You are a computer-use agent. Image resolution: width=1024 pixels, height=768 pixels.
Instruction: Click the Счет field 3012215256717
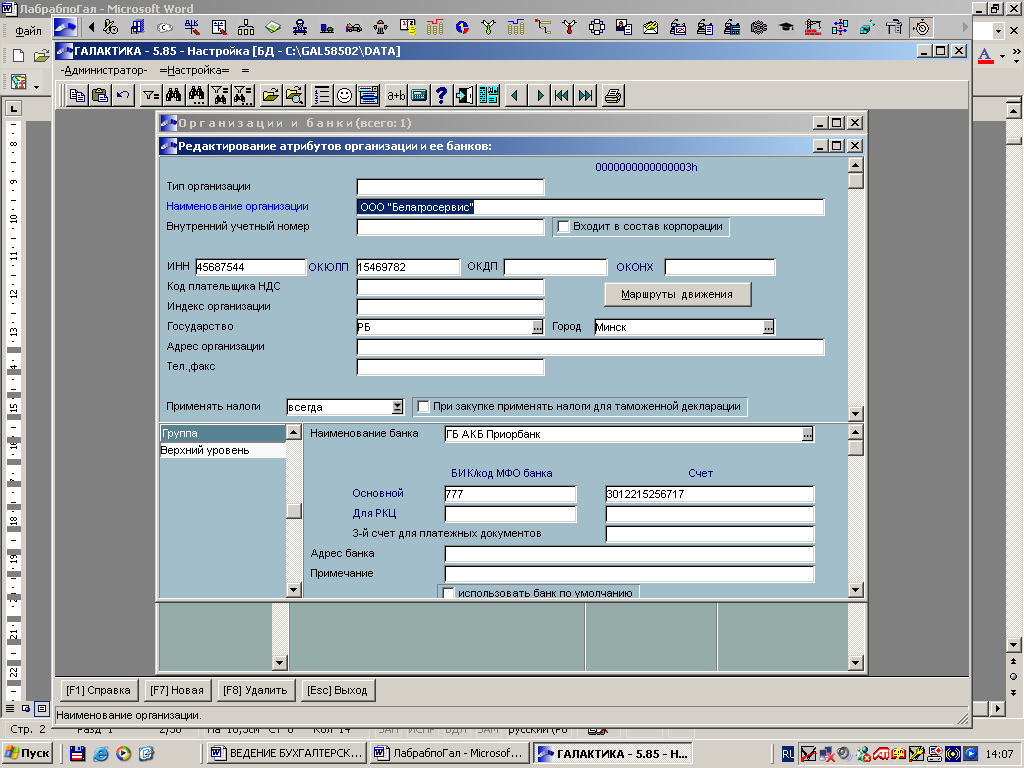tap(710, 494)
